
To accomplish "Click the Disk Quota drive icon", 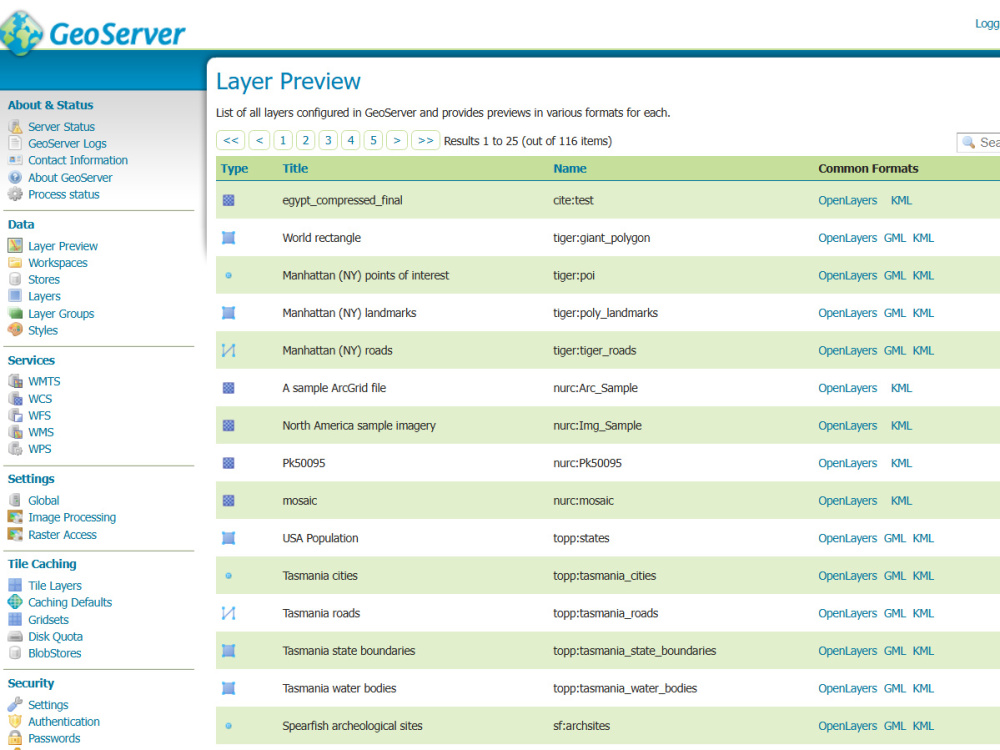I will coord(15,636).
